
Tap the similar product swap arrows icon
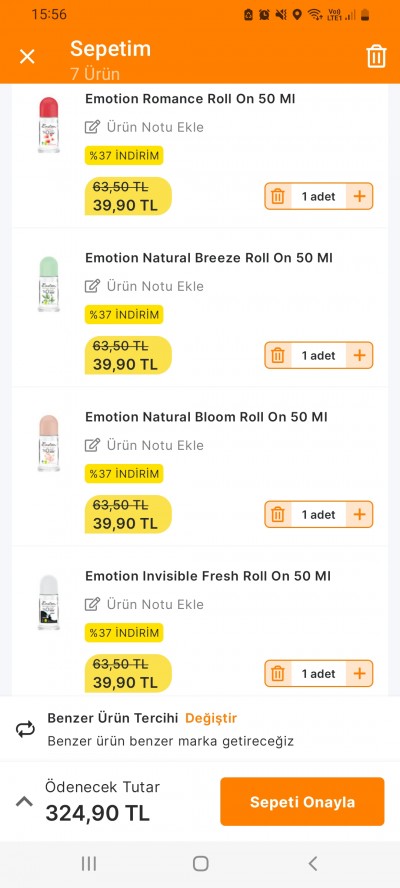(x=25, y=729)
